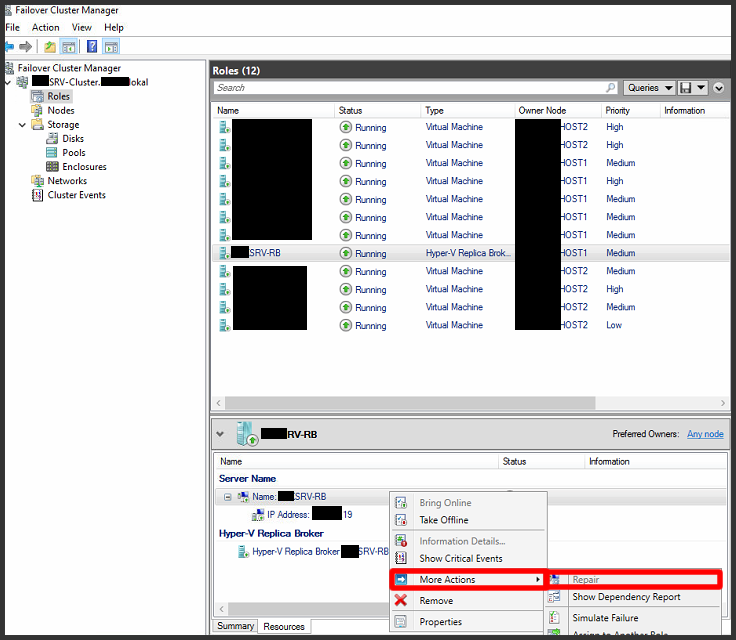Open the Queries dropdown
This screenshot has width=736, height=640.
tap(649, 88)
